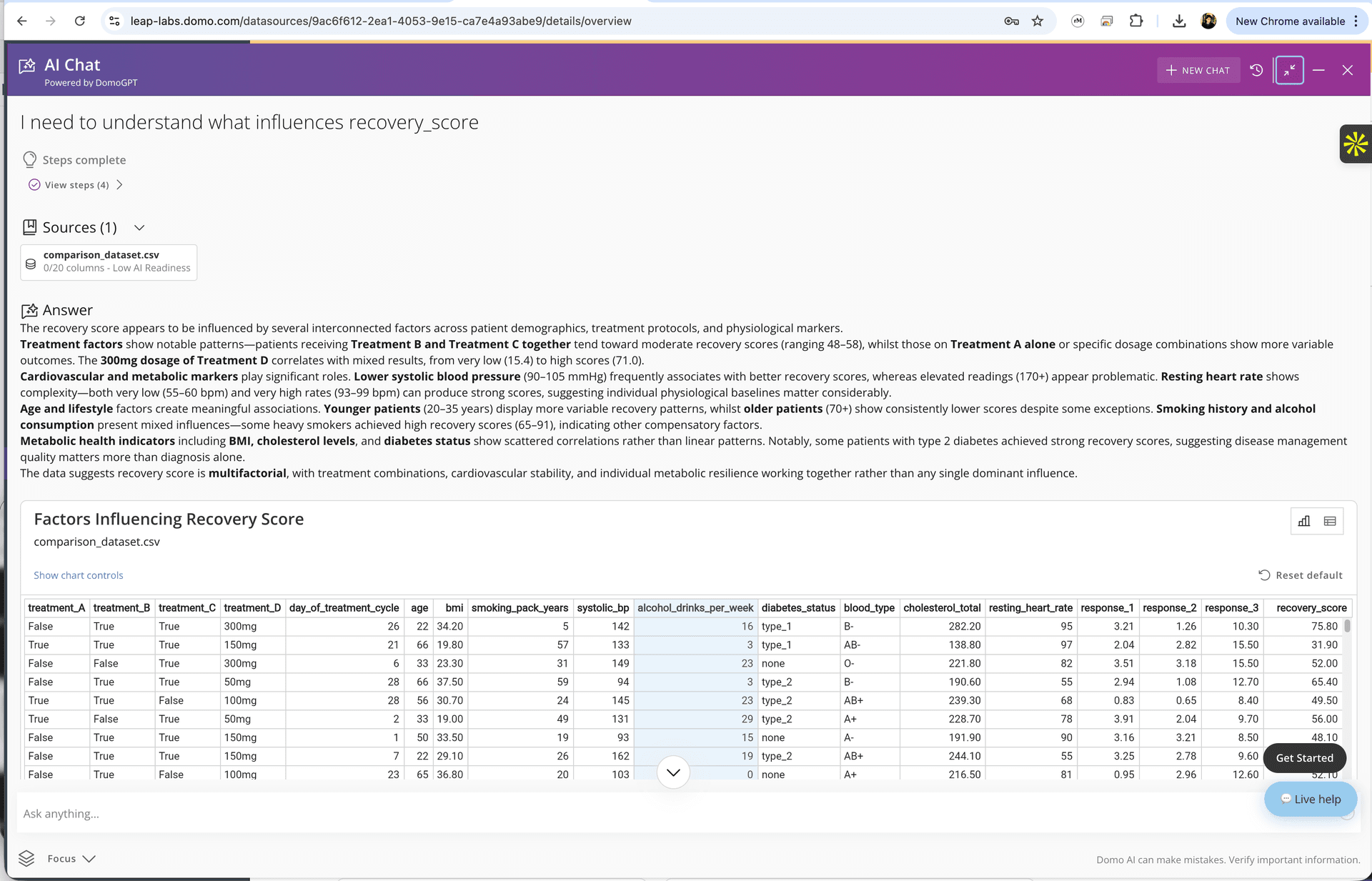
Task: Click the bookmark star in address bar
Action: coord(1038,21)
